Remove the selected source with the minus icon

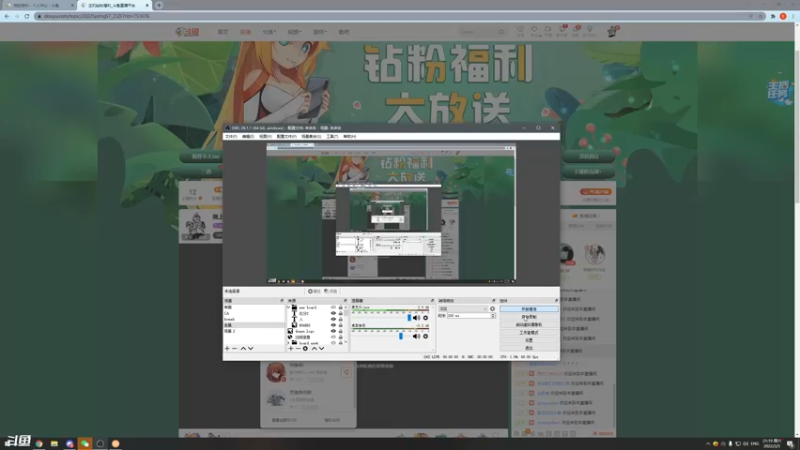(x=297, y=348)
